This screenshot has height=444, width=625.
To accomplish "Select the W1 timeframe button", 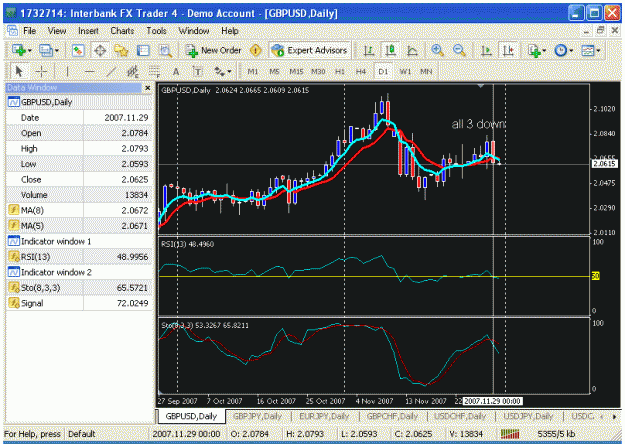I will 405,72.
